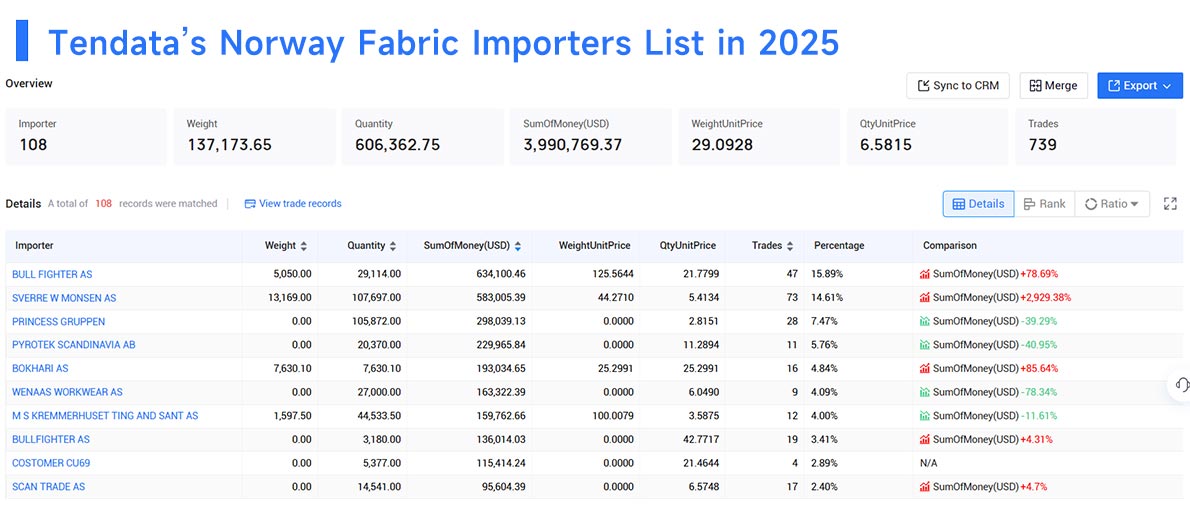The height and width of the screenshot is (513, 1190).
Task: Click the Importer column header
Action: pyautogui.click(x=34, y=246)
